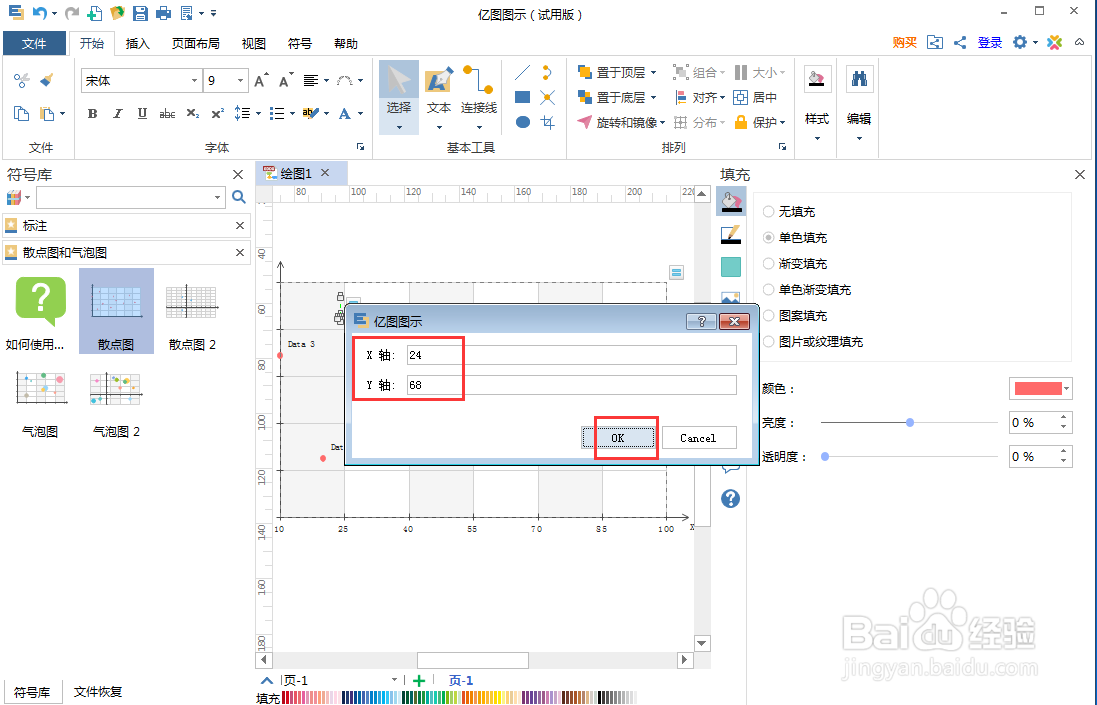Expand the Bring to Front (置于顶层) dropdown

coord(653,72)
